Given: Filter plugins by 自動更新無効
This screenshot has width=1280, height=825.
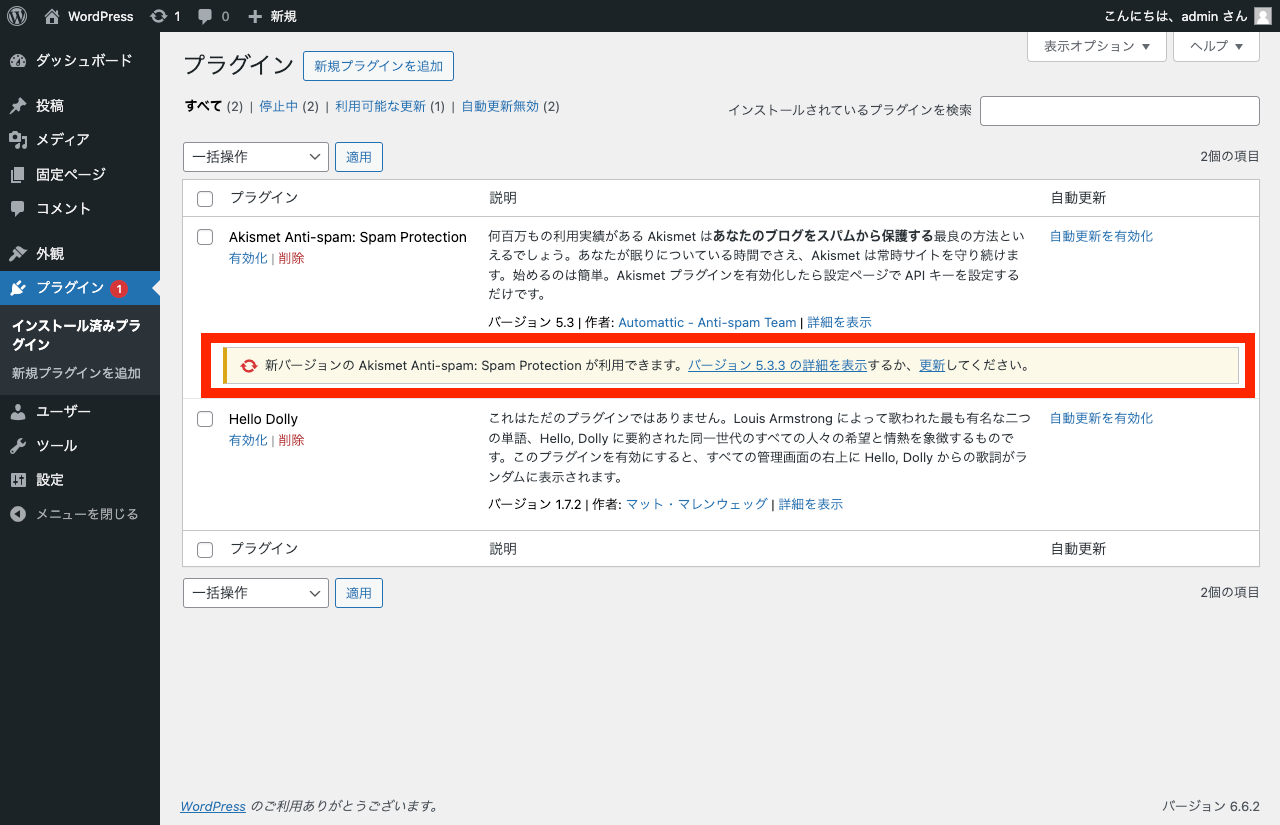Looking at the screenshot, I should [500, 106].
